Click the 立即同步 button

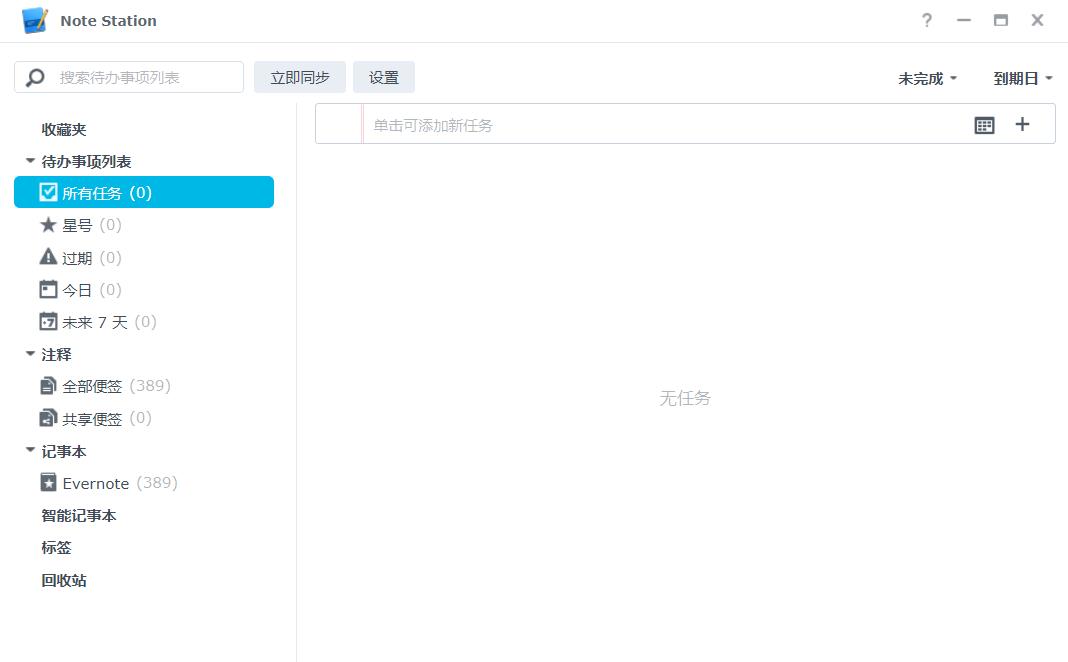click(x=300, y=77)
